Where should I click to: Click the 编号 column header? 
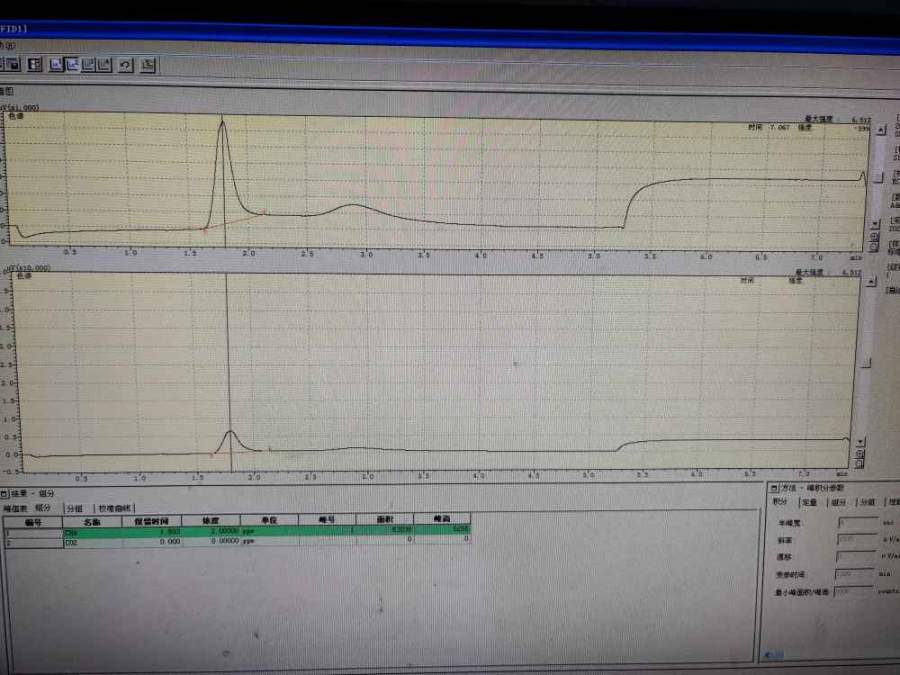33,522
